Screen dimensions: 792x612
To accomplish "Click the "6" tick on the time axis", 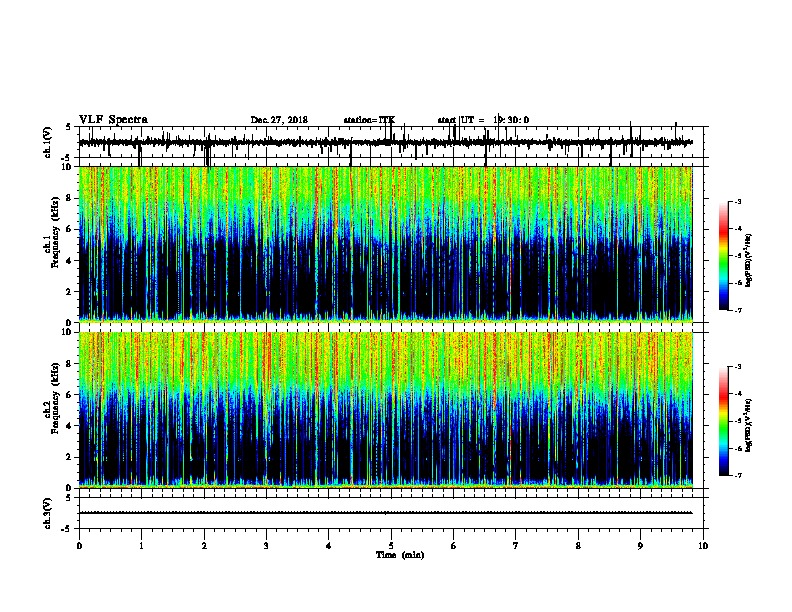I will 454,546.
